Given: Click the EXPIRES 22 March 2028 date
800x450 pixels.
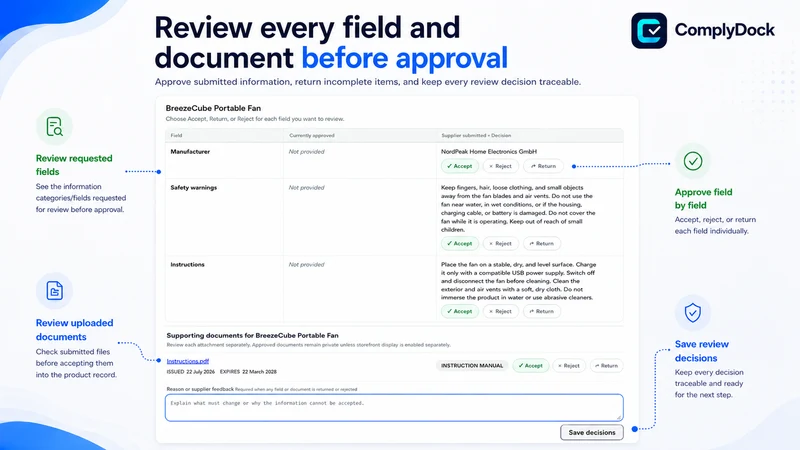Looking at the screenshot, I should 248,372.
